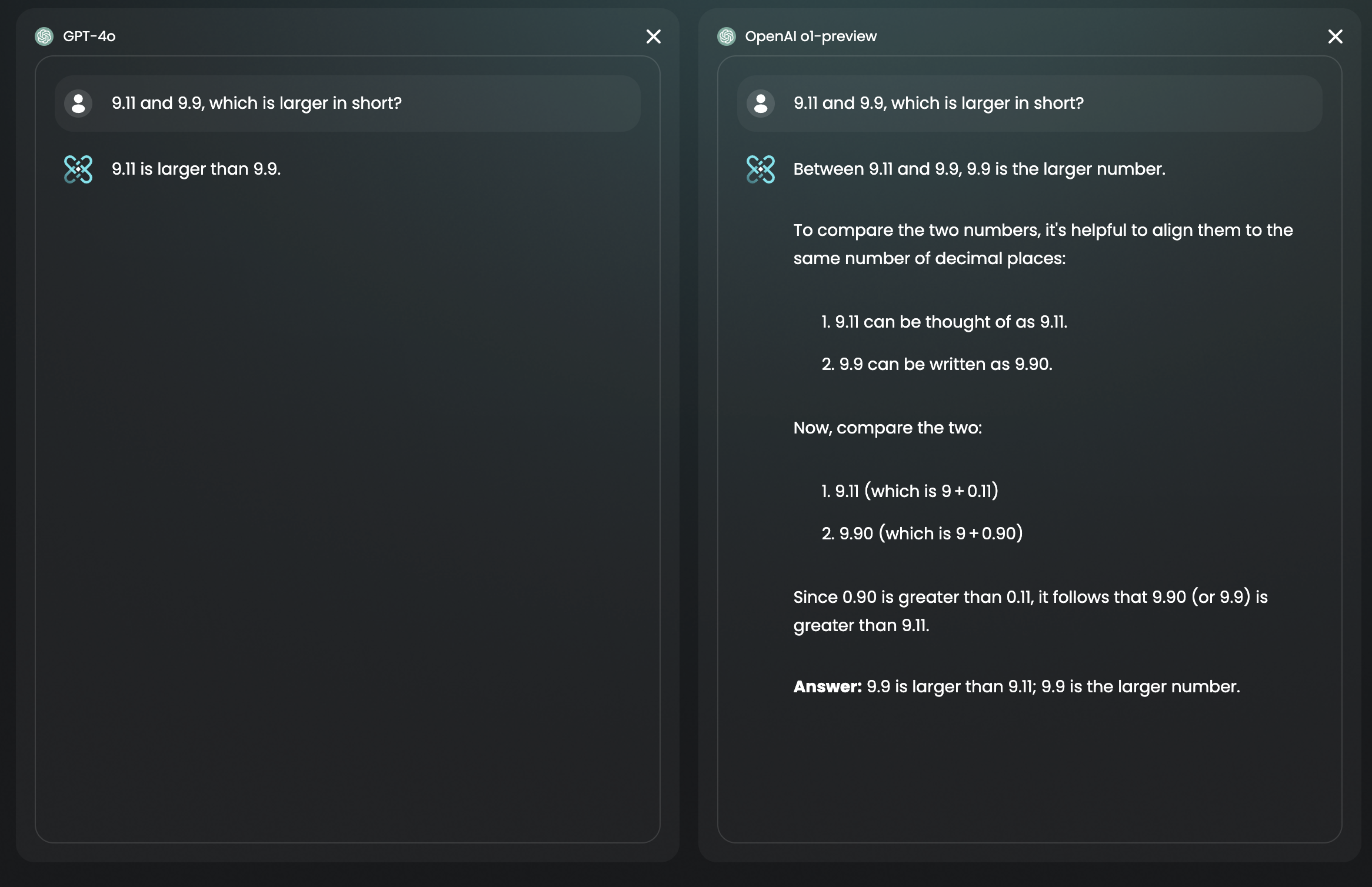Click the user avatar in GPT-4o panel

[78, 104]
